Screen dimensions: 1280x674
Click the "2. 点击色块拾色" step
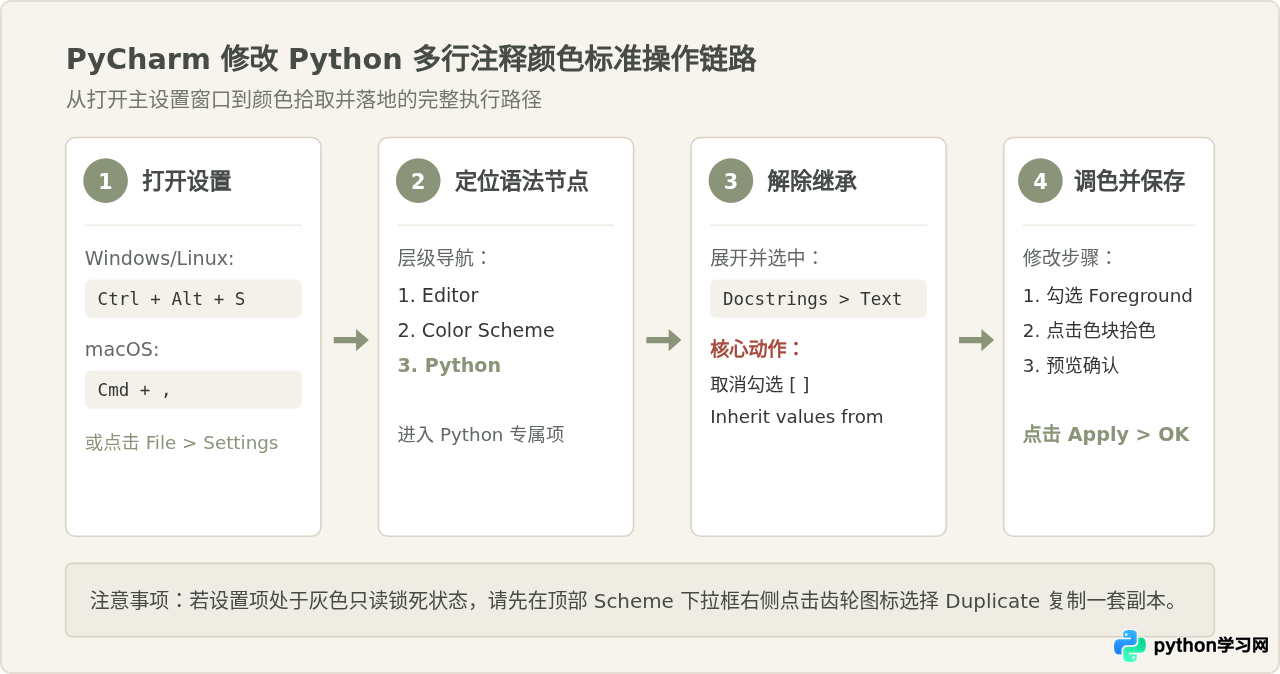pos(1090,331)
